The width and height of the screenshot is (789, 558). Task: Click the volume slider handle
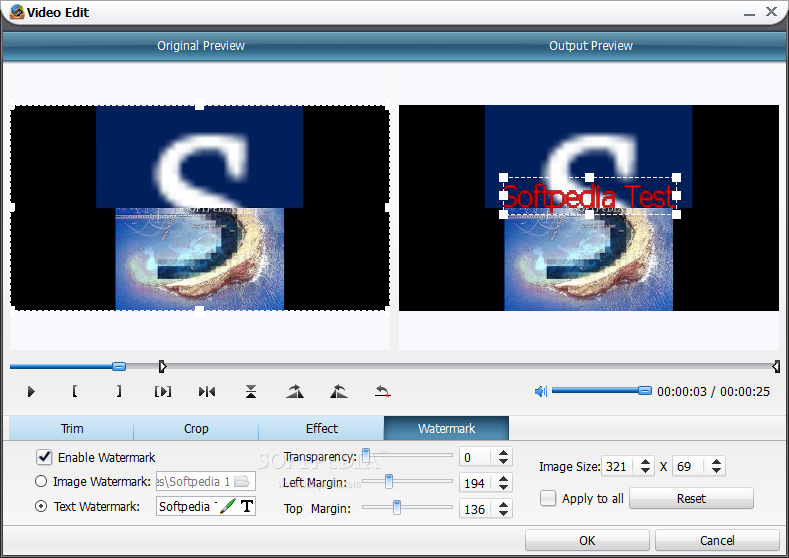[645, 390]
